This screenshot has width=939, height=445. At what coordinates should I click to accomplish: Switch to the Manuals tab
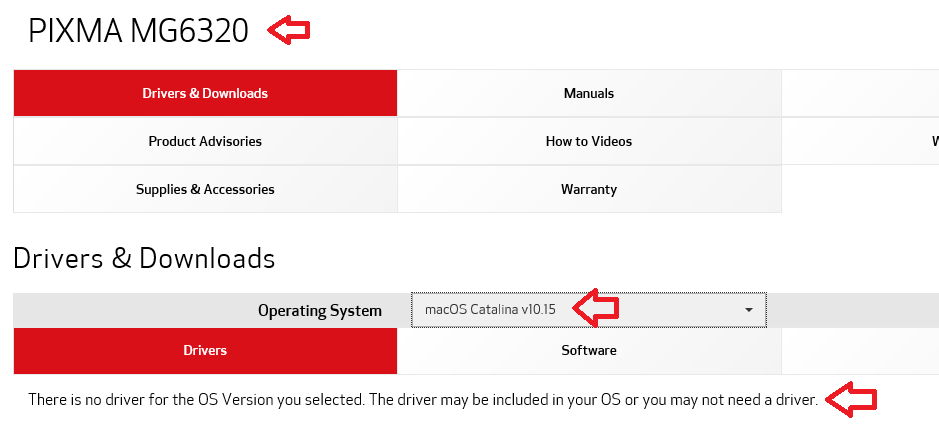[x=589, y=93]
